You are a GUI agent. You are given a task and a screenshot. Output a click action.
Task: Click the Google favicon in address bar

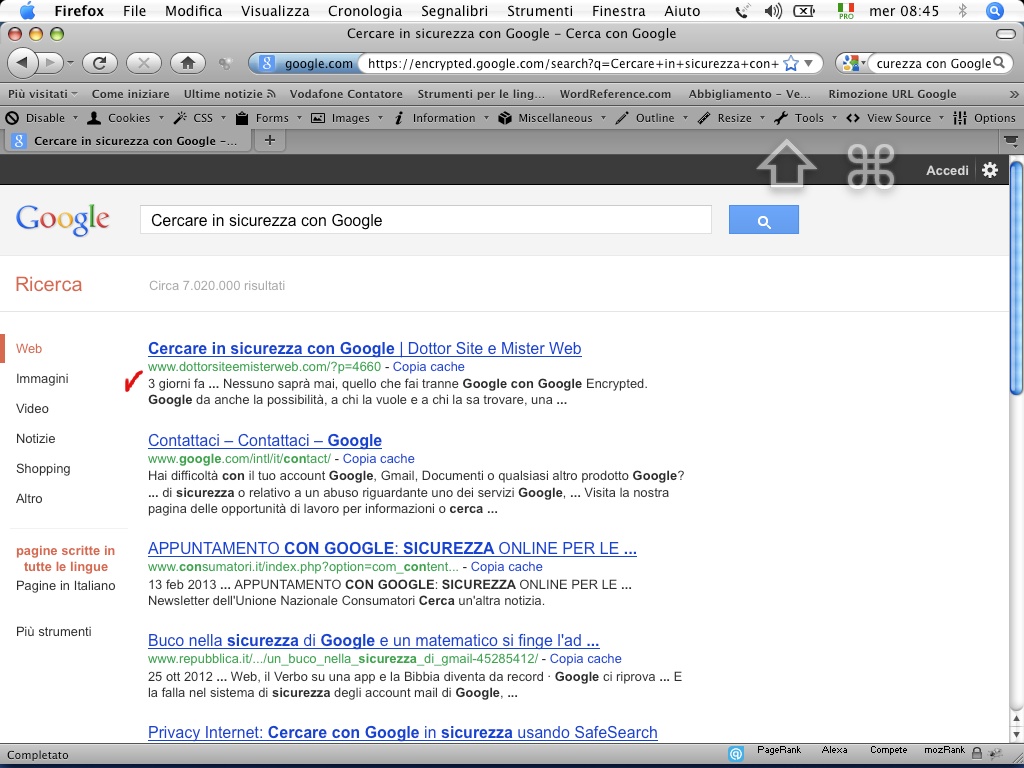266,63
